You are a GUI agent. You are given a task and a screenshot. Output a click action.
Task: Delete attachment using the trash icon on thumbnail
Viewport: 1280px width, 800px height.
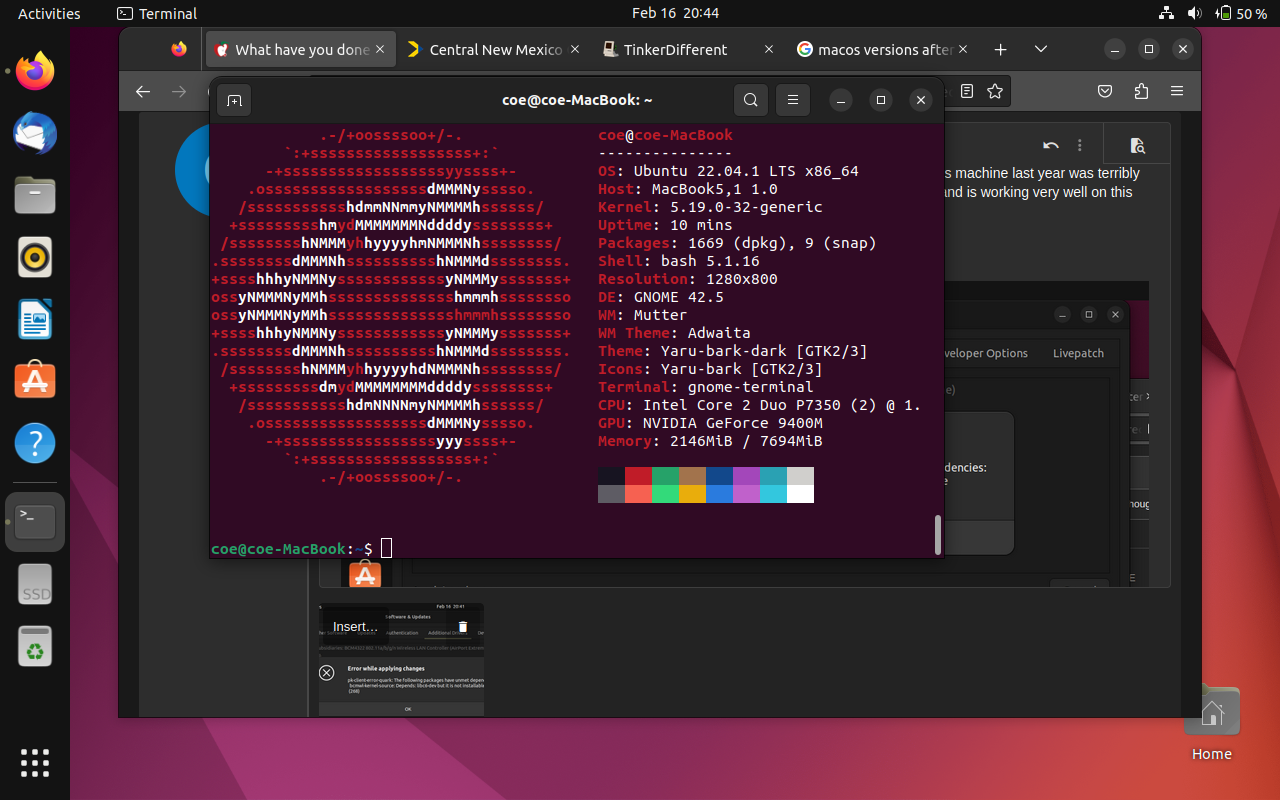pos(462,627)
